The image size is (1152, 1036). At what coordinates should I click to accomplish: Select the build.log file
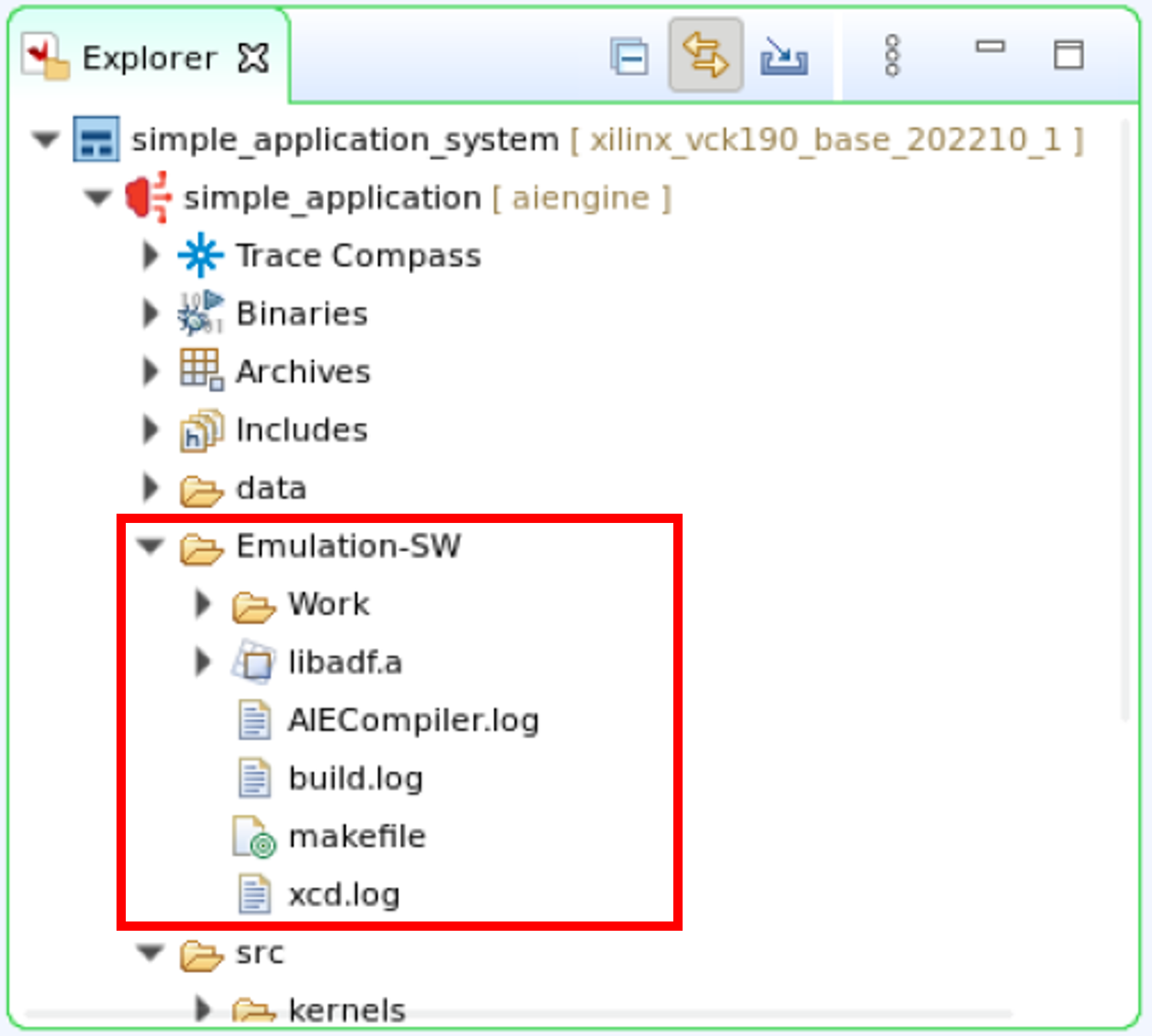coord(356,778)
